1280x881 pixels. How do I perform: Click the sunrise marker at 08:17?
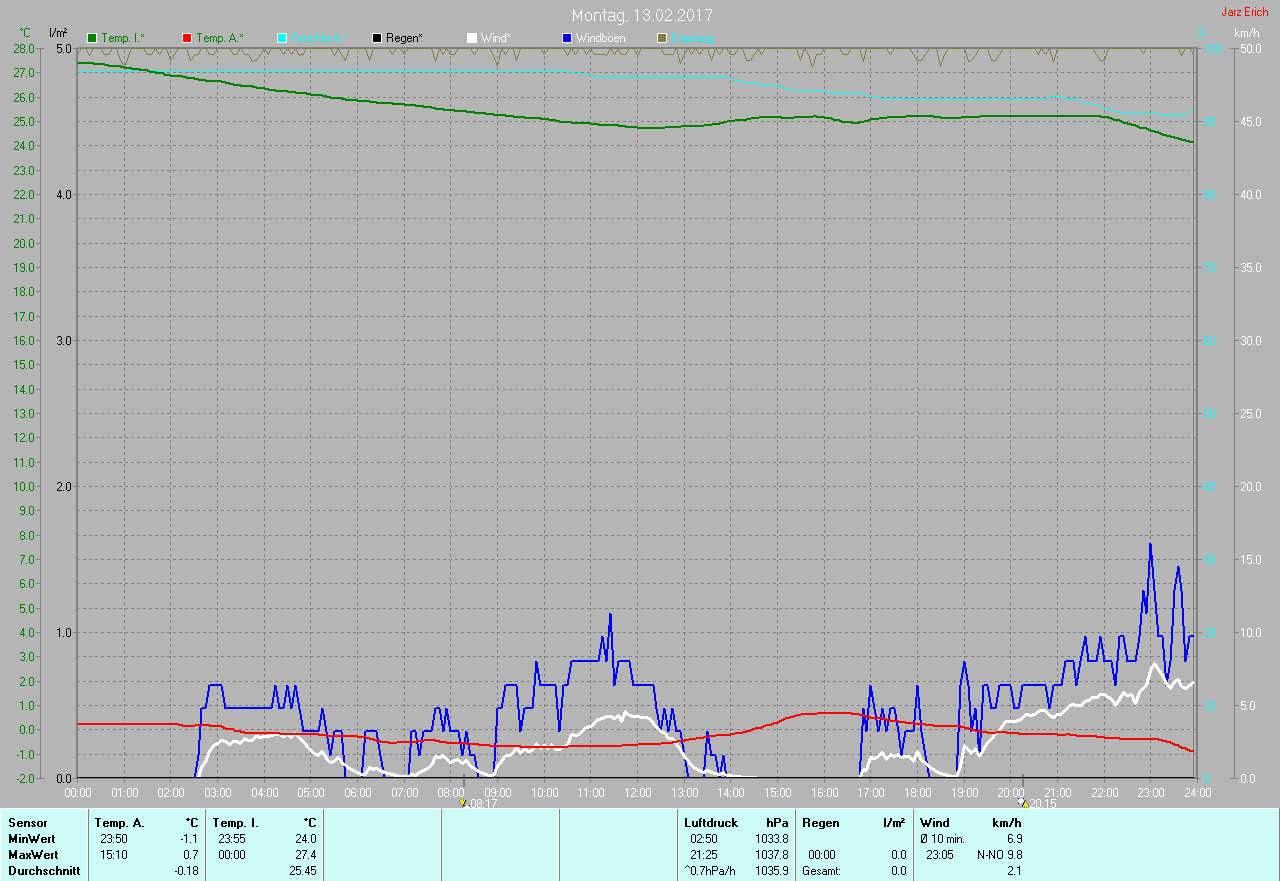(462, 803)
